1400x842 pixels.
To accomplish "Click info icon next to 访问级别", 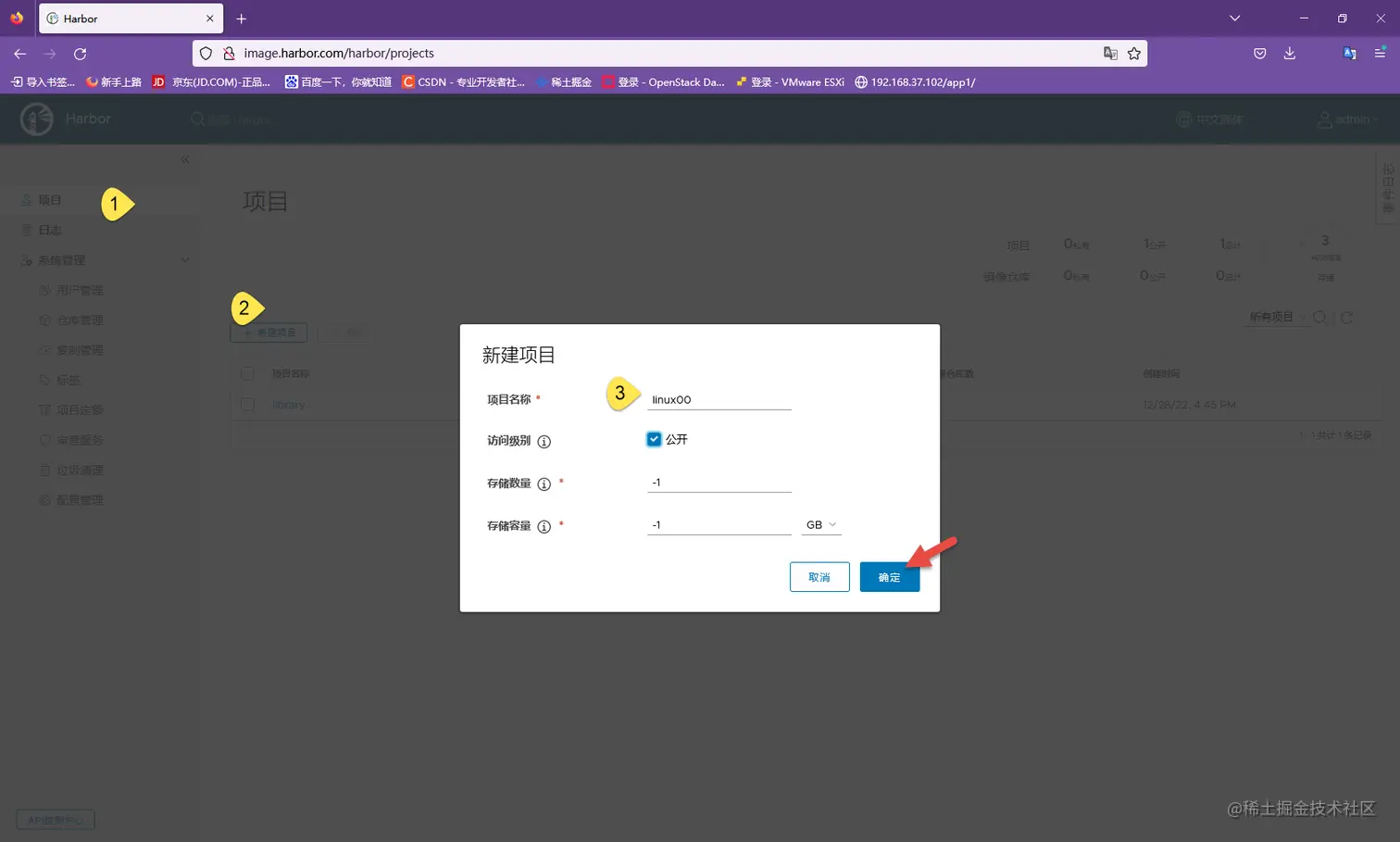I will point(544,442).
